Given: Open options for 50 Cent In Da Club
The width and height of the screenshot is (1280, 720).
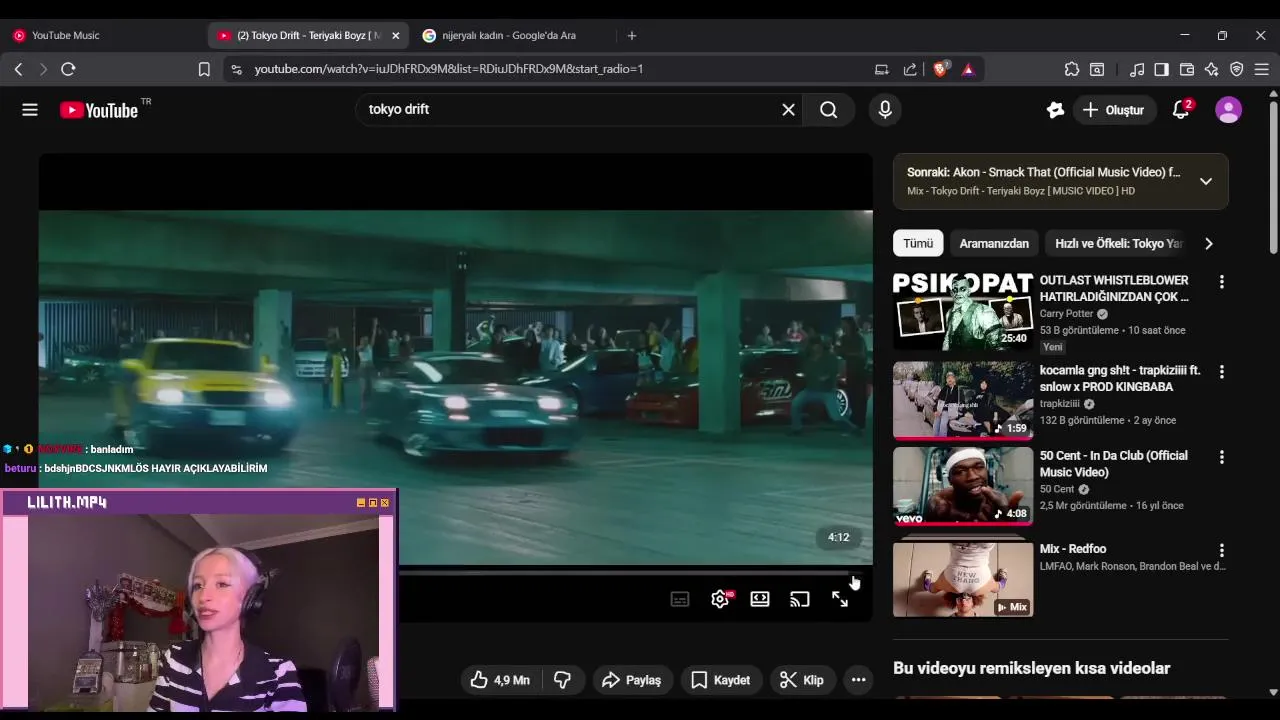Looking at the screenshot, I should click(x=1221, y=457).
